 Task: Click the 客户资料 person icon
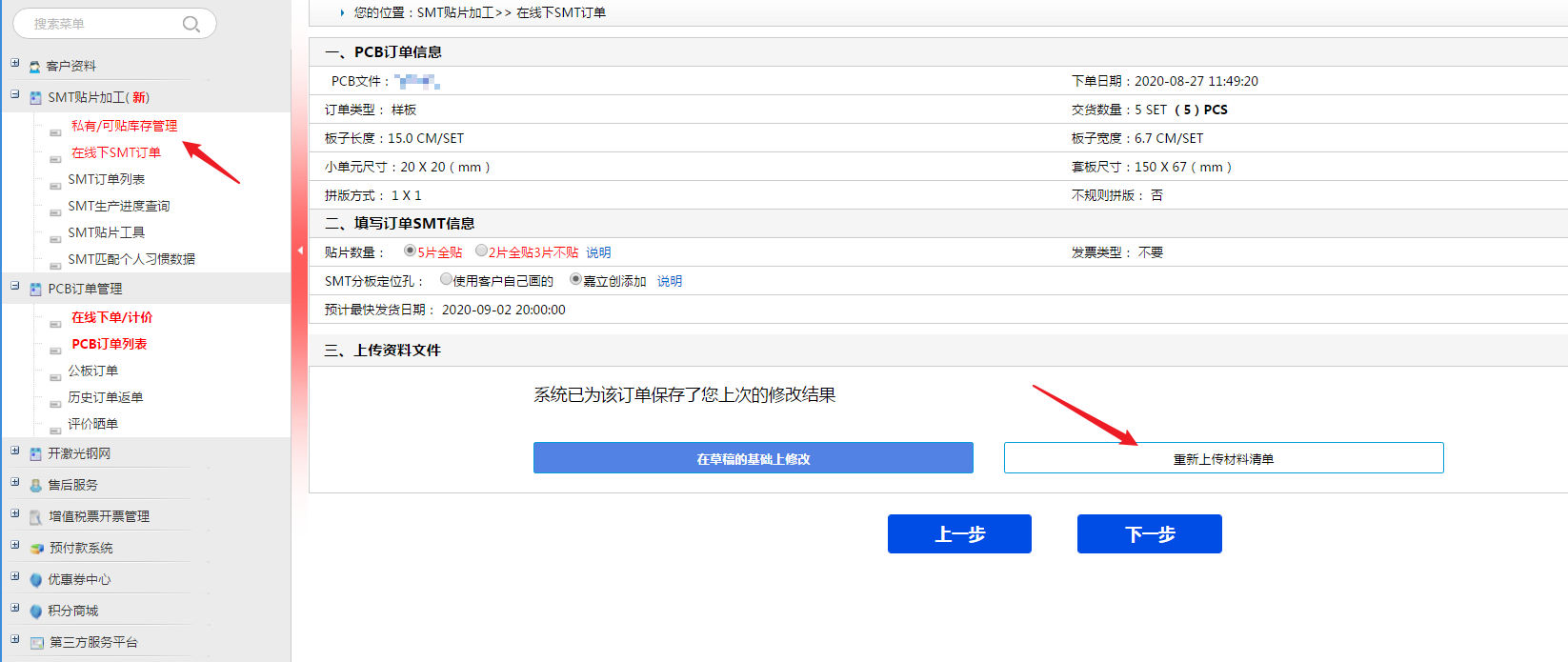point(35,67)
